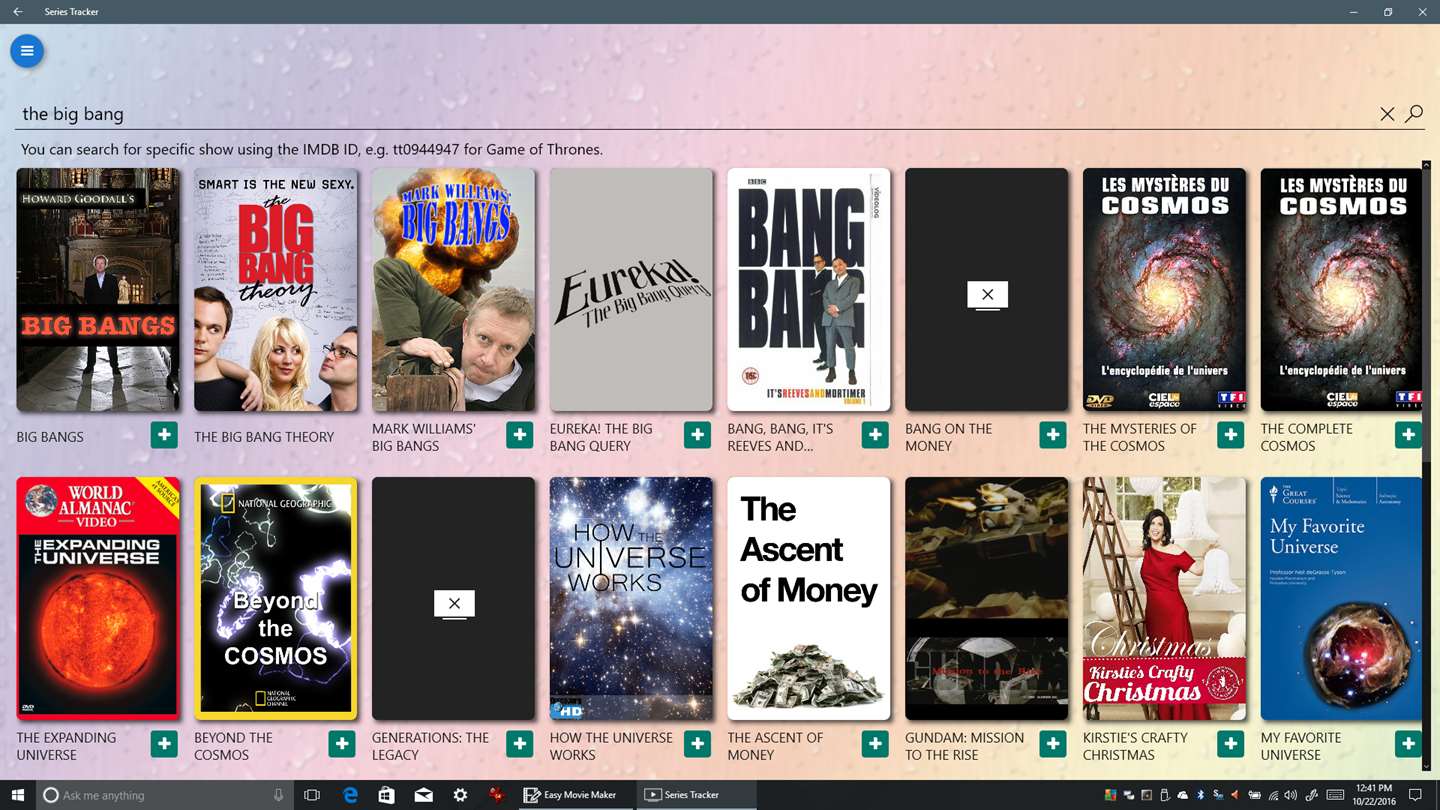Select the Eureka! The Big Bang Query poster
Viewport: 1440px width, 810px height.
click(x=631, y=290)
